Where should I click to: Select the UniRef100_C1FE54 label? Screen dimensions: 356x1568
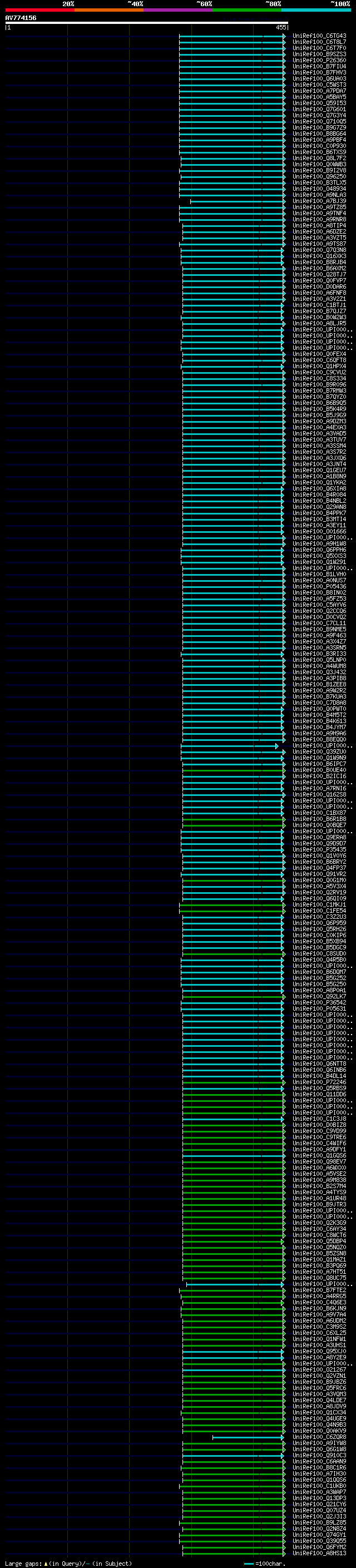pyautogui.click(x=319, y=911)
